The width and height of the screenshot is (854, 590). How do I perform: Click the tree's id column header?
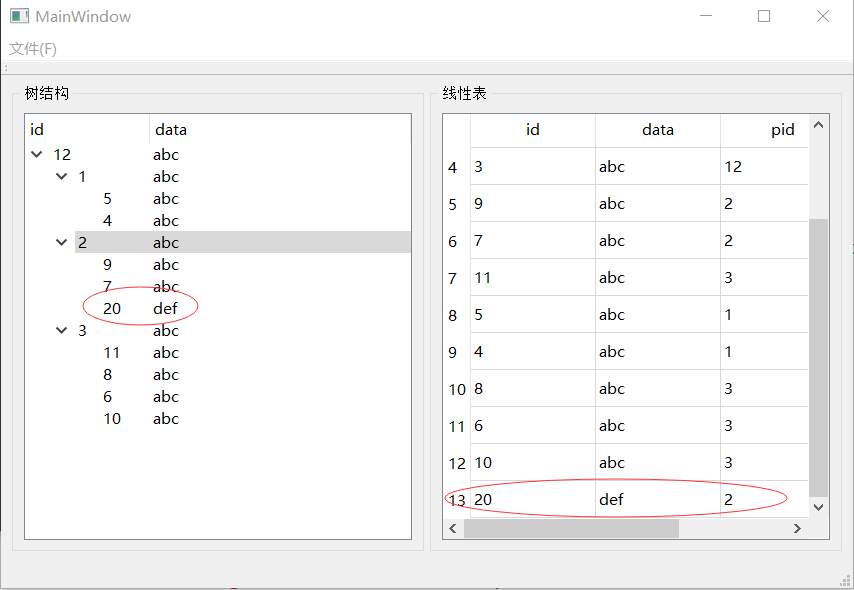87,130
